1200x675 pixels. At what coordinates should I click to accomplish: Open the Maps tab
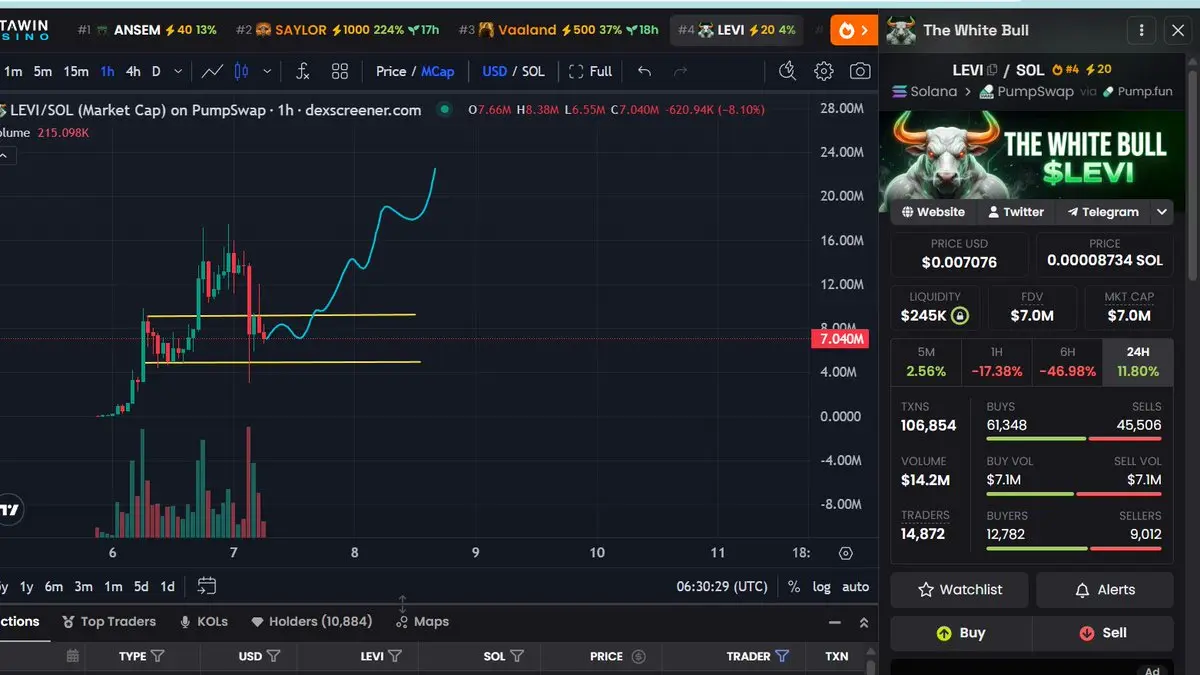click(x=423, y=621)
